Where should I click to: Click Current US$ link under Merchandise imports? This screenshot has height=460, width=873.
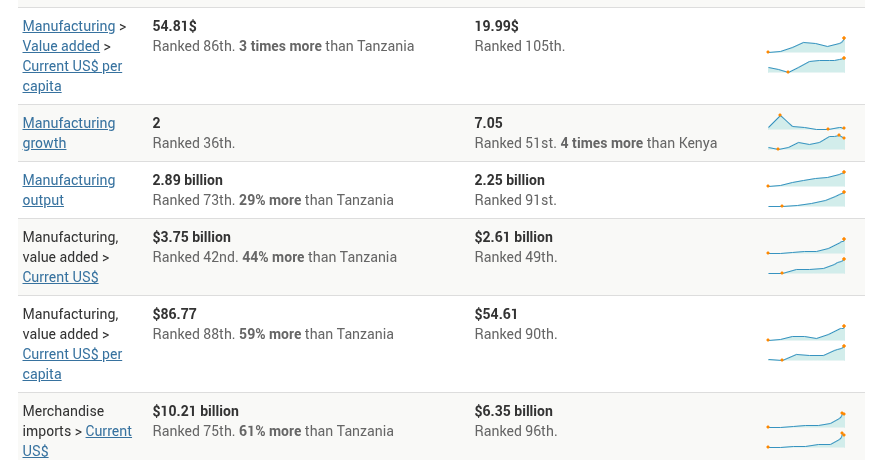108,431
